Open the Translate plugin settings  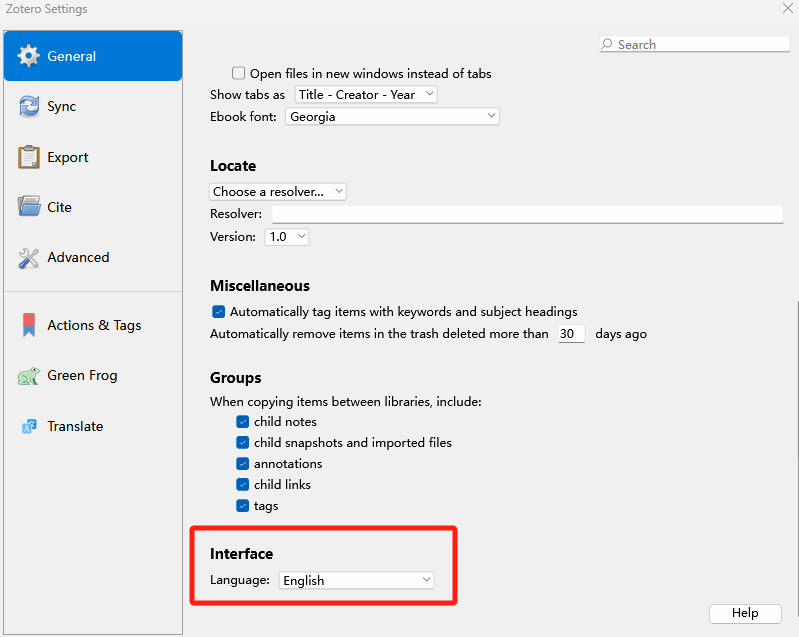click(93, 426)
